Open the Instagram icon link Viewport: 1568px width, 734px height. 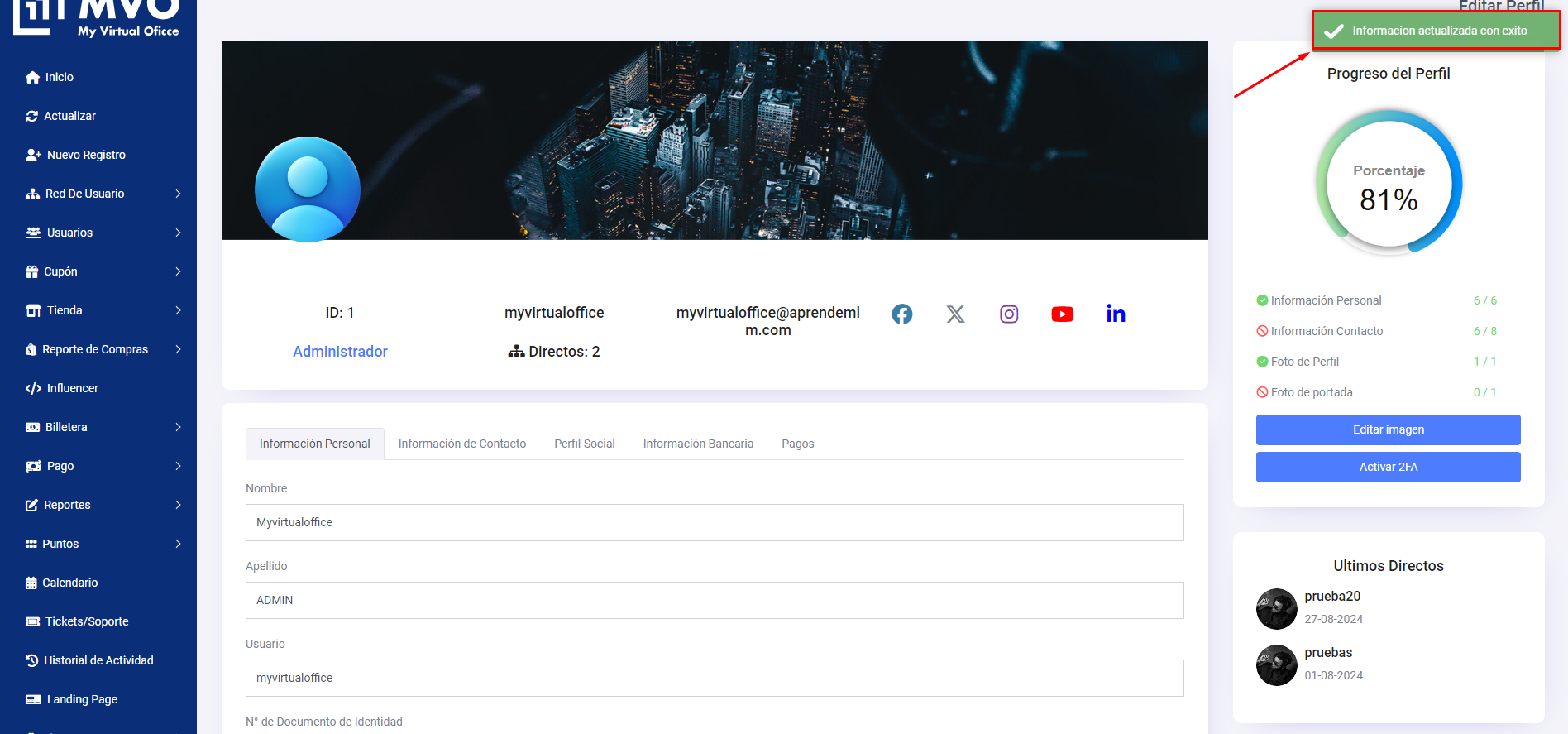1009,314
